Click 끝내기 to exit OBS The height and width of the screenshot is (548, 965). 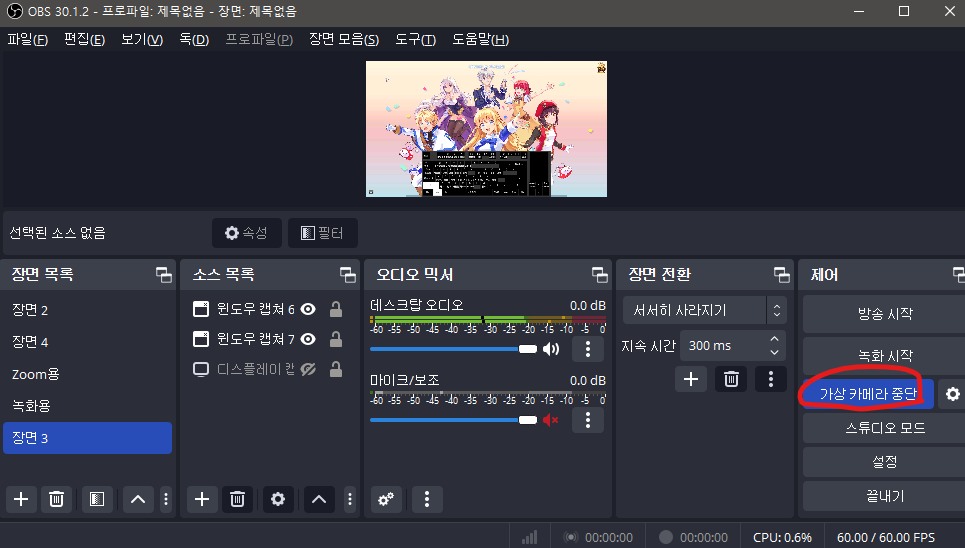point(884,496)
